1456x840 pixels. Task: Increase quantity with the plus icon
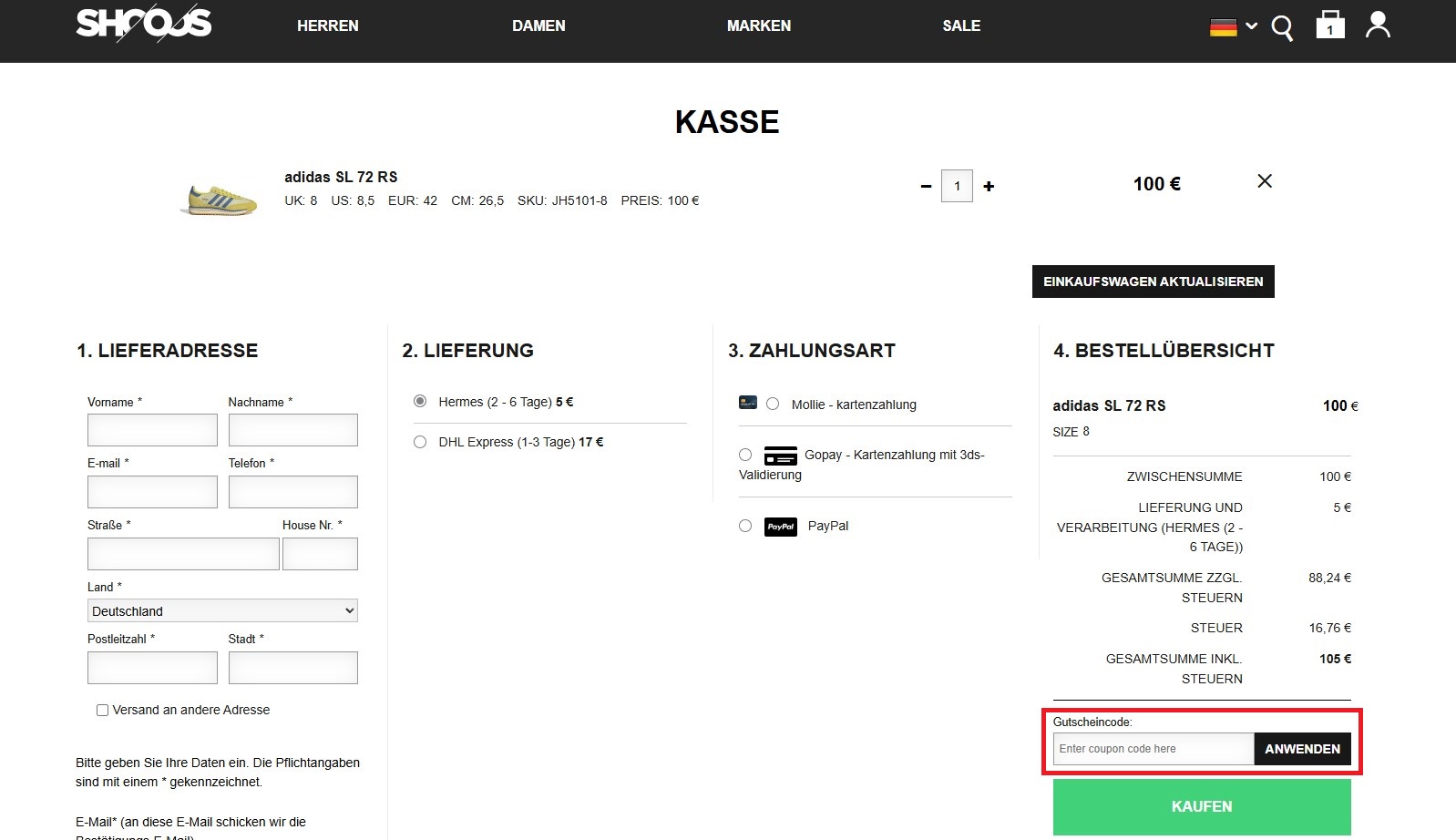point(989,186)
